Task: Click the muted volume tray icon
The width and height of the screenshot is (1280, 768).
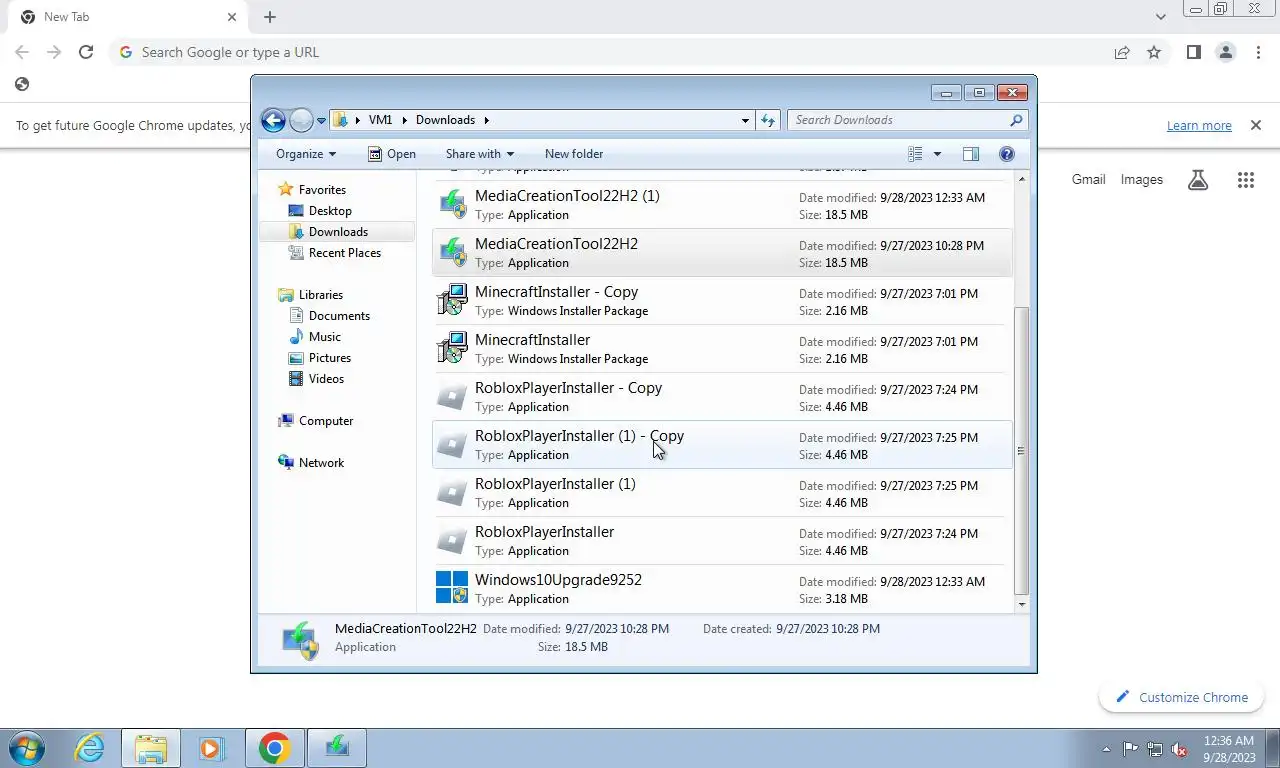Action: [x=1180, y=748]
